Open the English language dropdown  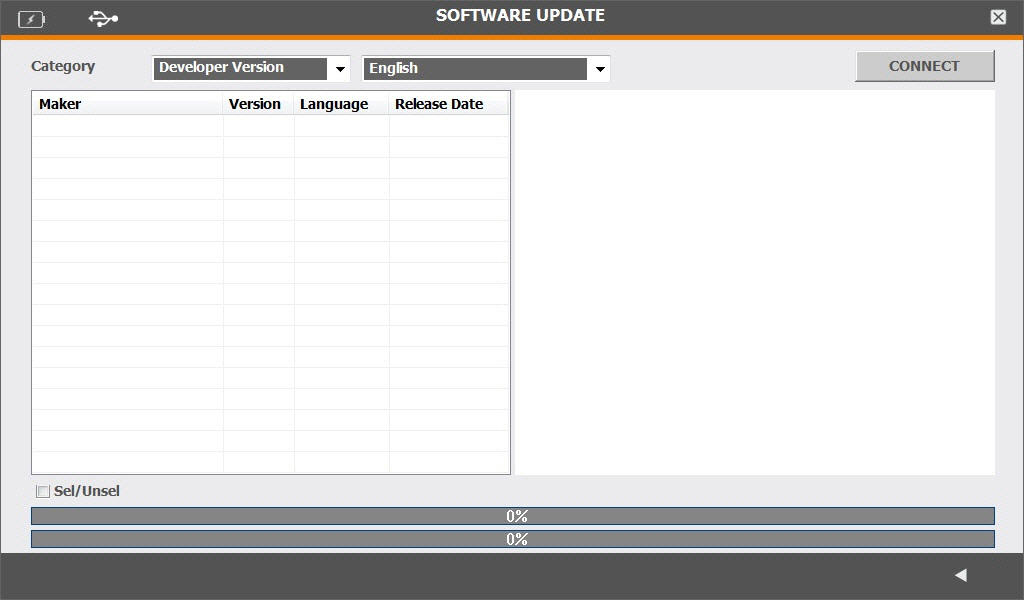(x=476, y=69)
